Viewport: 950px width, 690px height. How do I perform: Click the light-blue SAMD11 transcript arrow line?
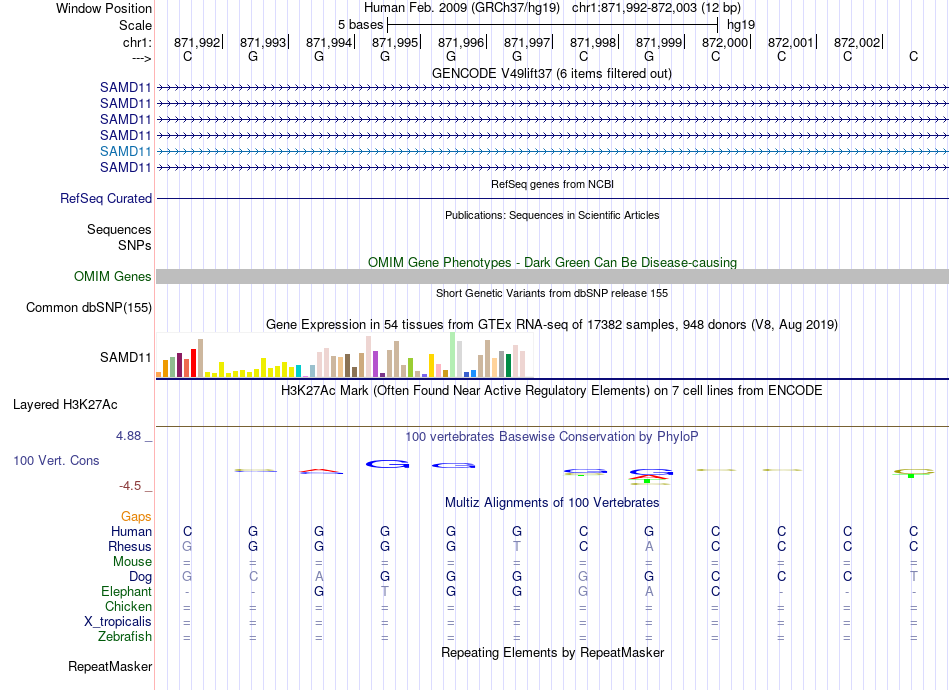click(552, 151)
